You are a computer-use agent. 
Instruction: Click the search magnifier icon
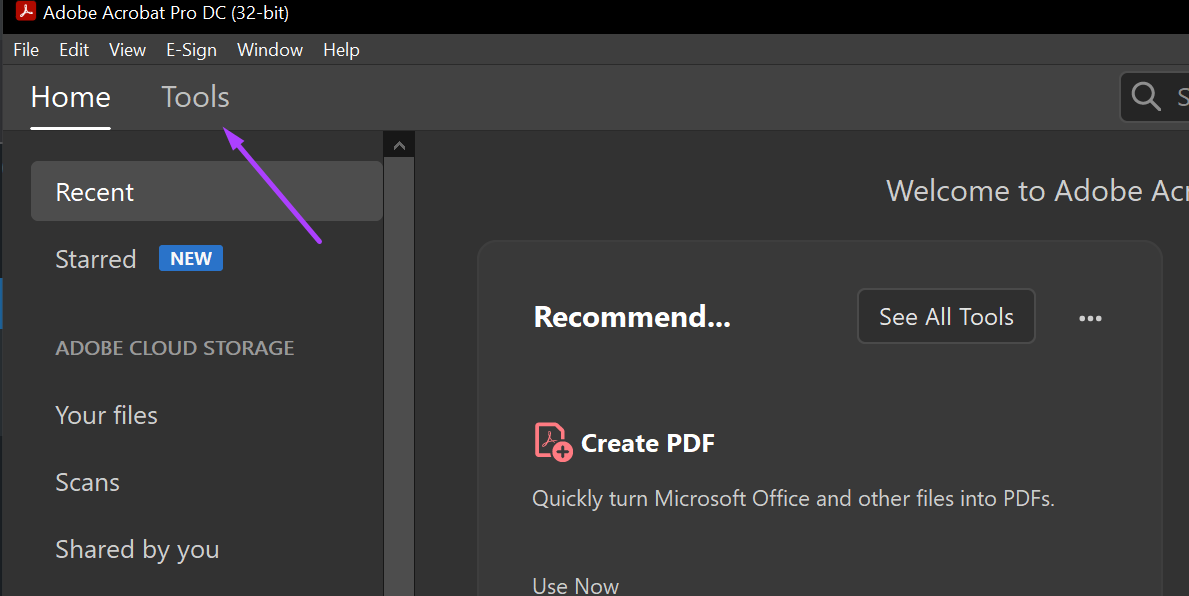coord(1146,96)
